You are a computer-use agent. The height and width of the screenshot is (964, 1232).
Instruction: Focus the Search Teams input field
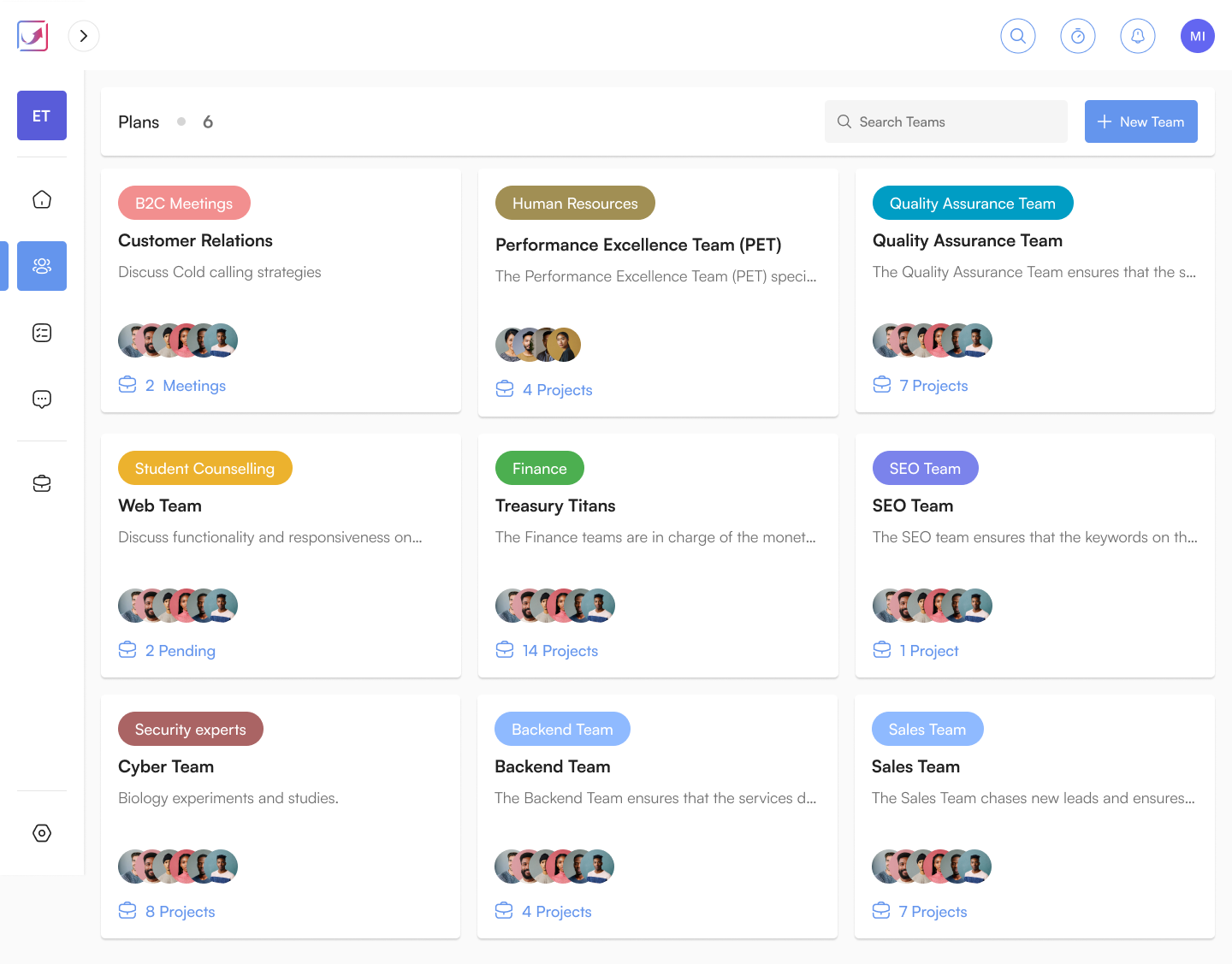(946, 121)
